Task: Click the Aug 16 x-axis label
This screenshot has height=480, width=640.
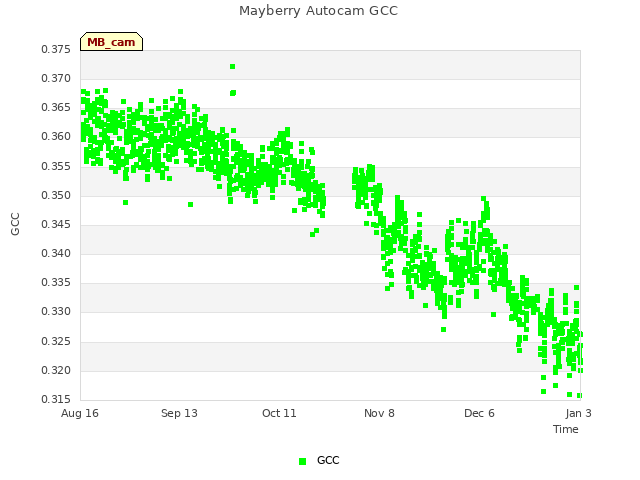Action: click(x=80, y=413)
